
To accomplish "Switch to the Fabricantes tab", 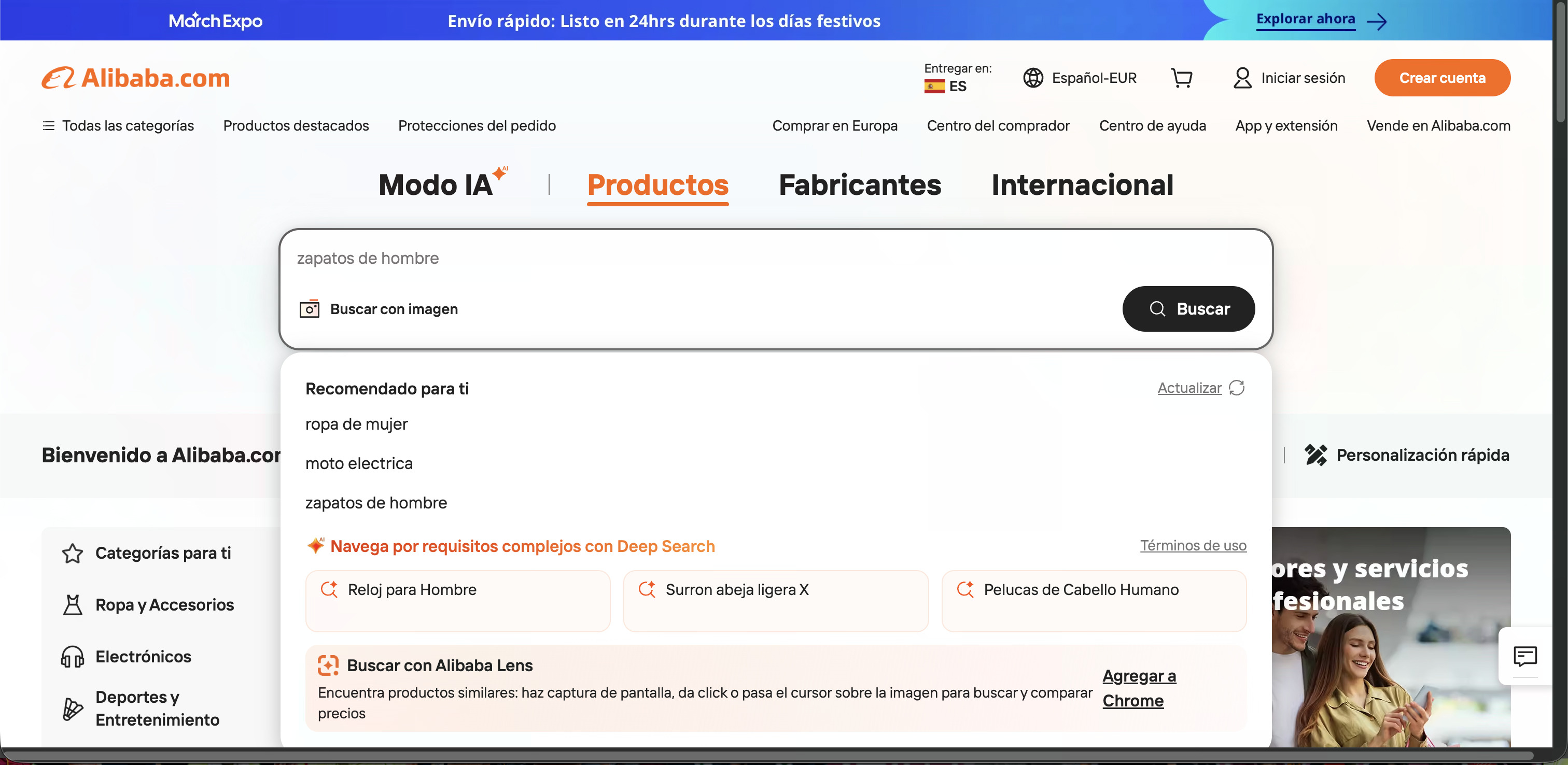I will coord(860,185).
